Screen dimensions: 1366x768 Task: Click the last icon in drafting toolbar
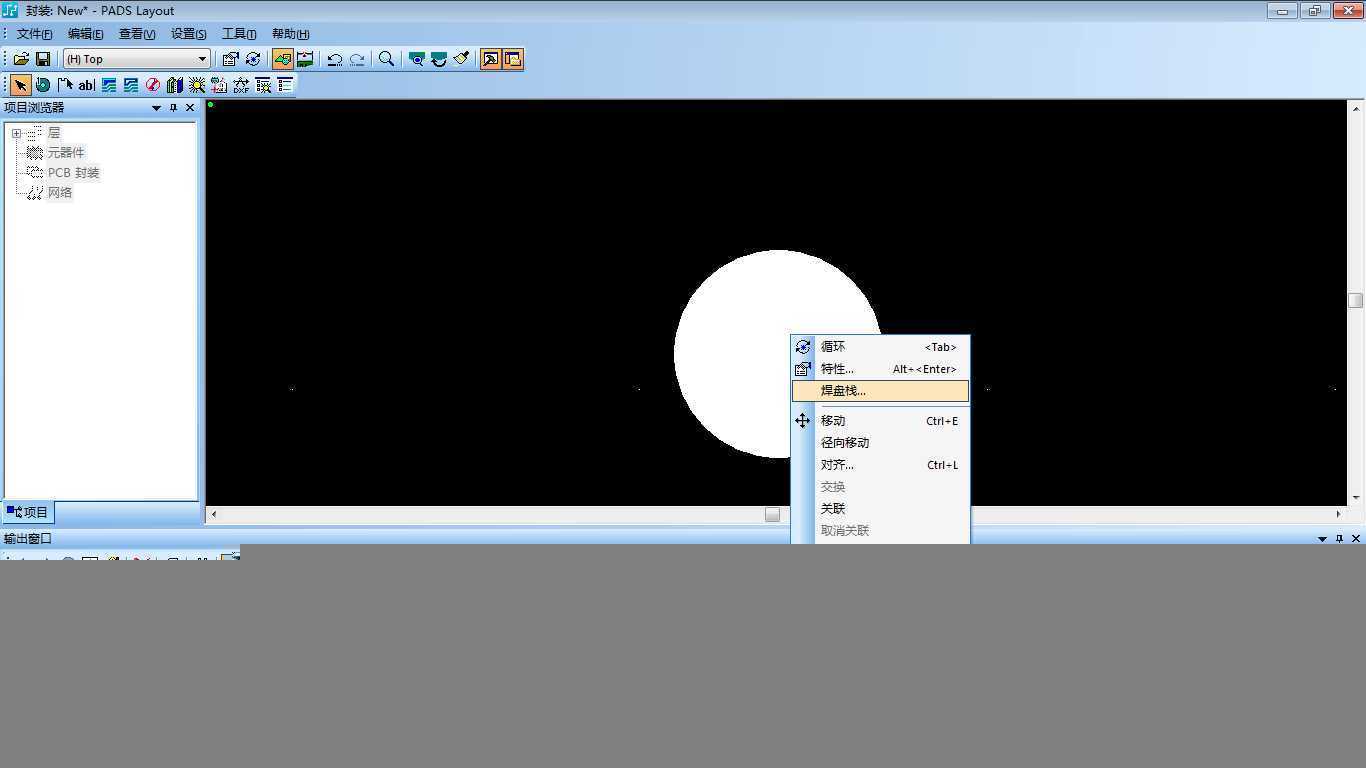pos(285,85)
